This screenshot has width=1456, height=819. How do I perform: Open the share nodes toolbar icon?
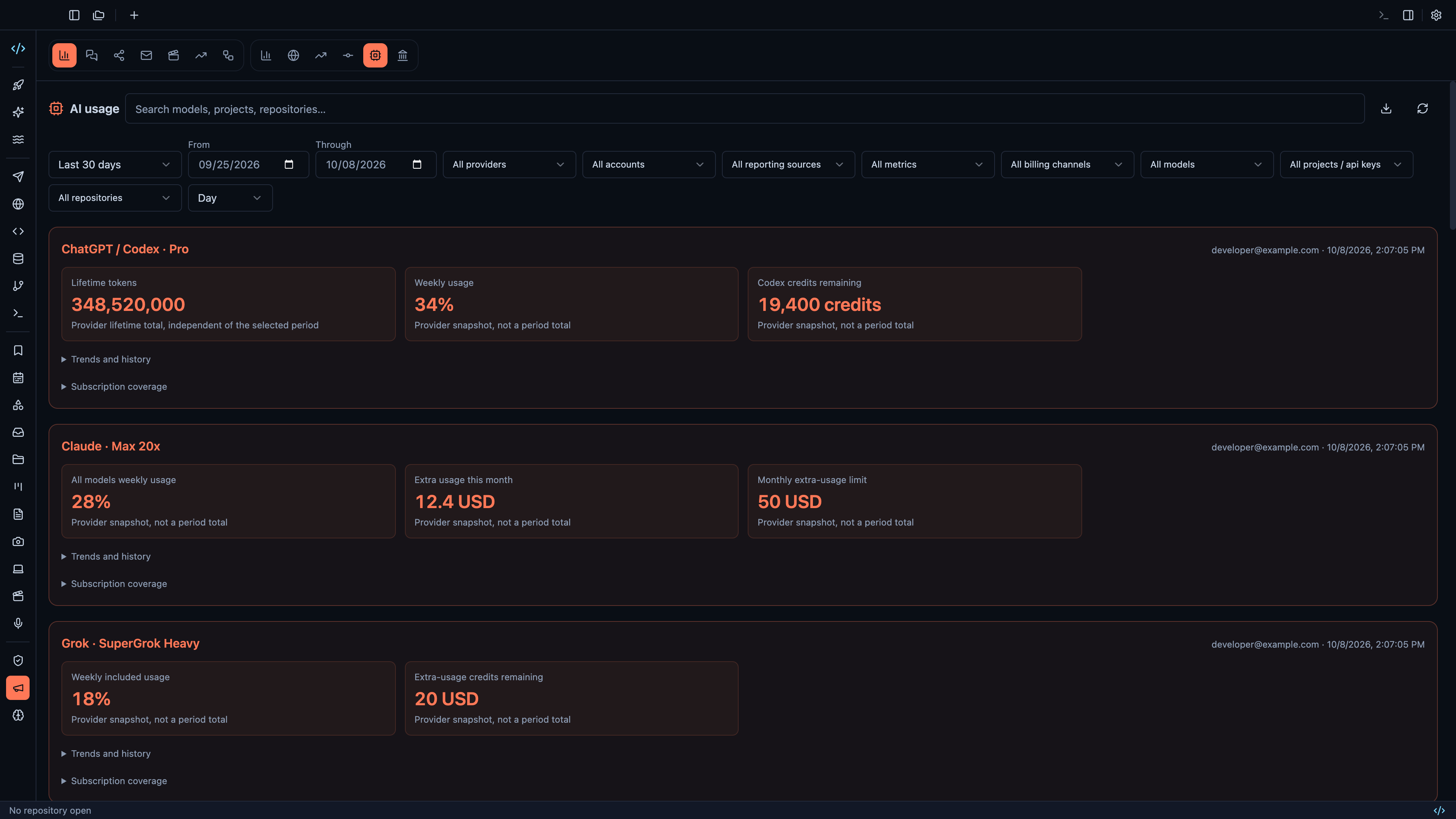[x=119, y=55]
